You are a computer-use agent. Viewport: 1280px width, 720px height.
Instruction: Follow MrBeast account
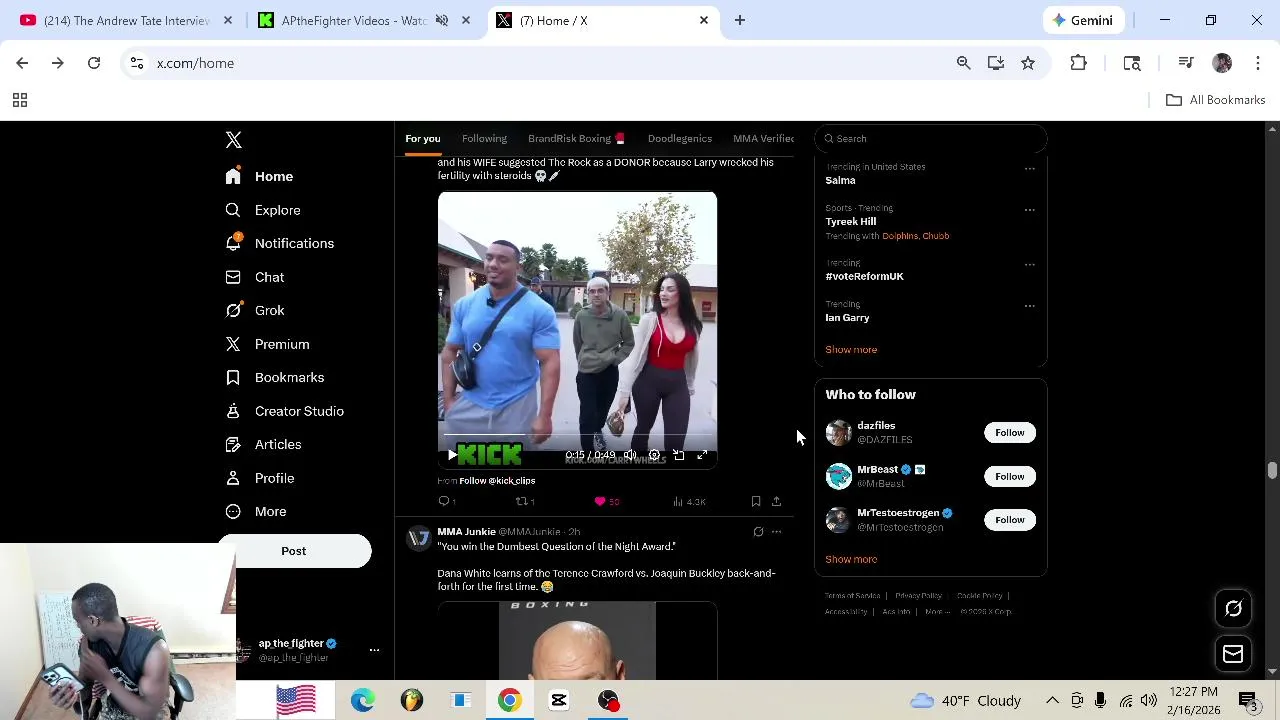tap(1010, 477)
